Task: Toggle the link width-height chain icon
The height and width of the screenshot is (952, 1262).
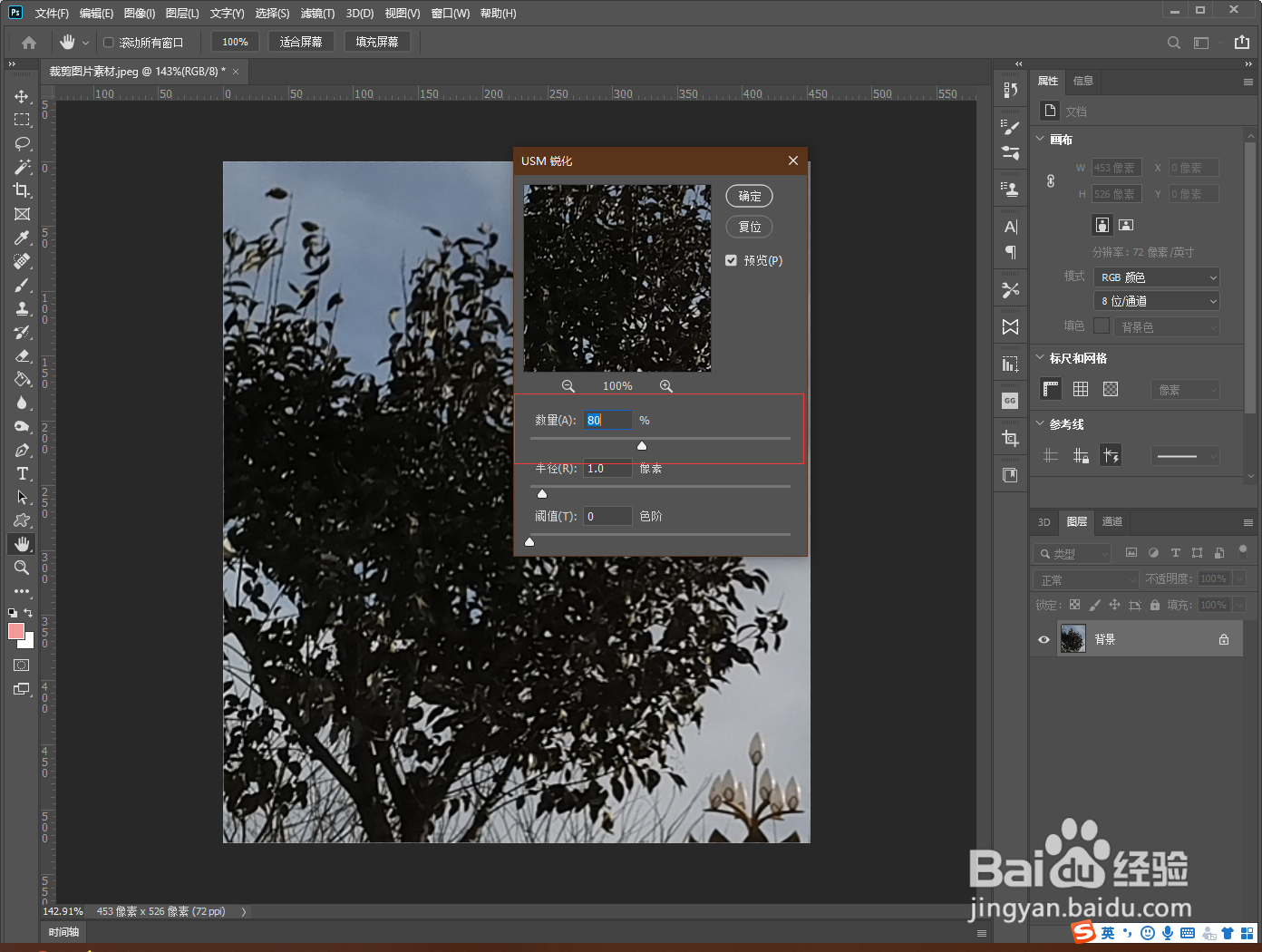Action: pyautogui.click(x=1051, y=180)
